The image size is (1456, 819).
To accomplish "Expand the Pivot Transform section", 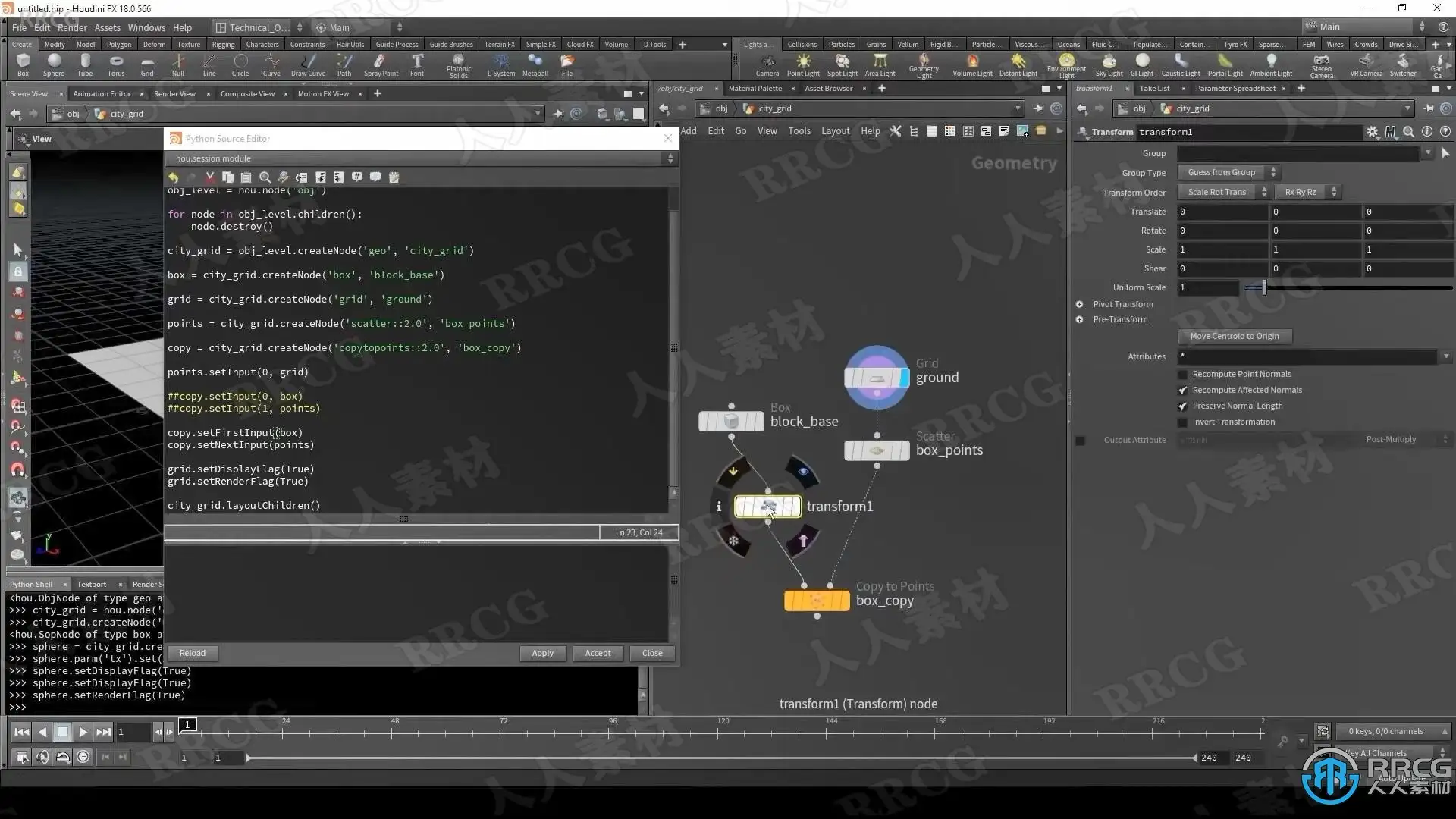I will point(1079,304).
